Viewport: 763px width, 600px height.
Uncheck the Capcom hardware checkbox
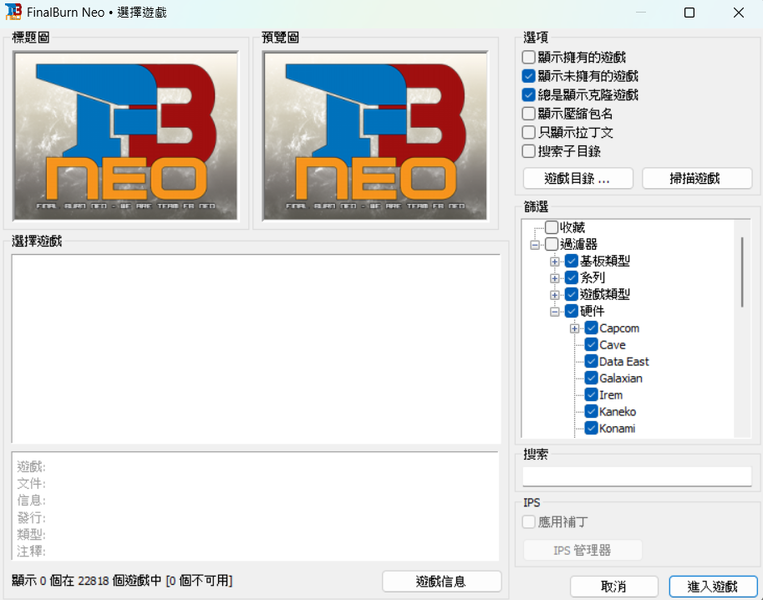[591, 328]
